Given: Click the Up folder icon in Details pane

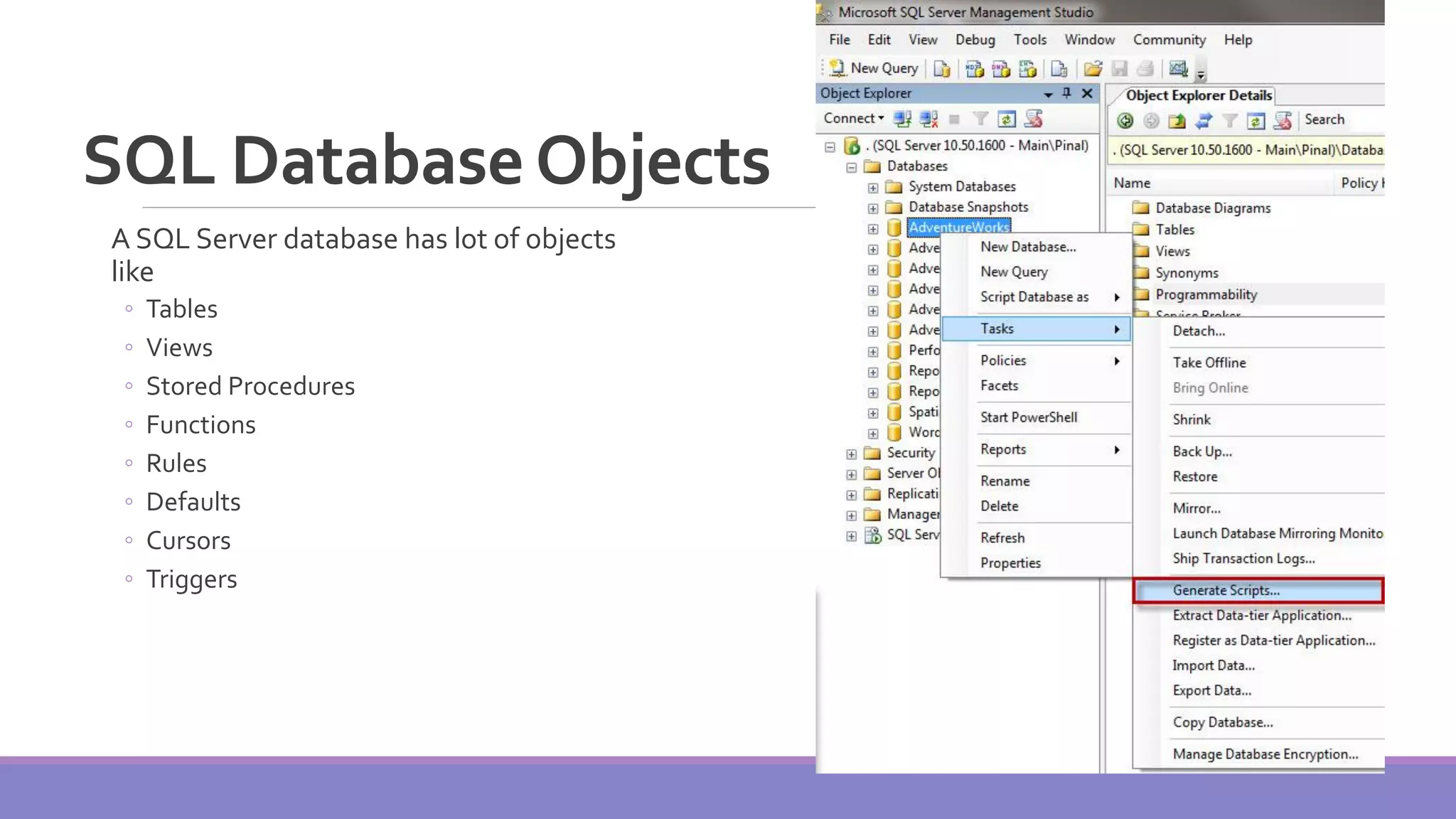Looking at the screenshot, I should pyautogui.click(x=1177, y=121).
